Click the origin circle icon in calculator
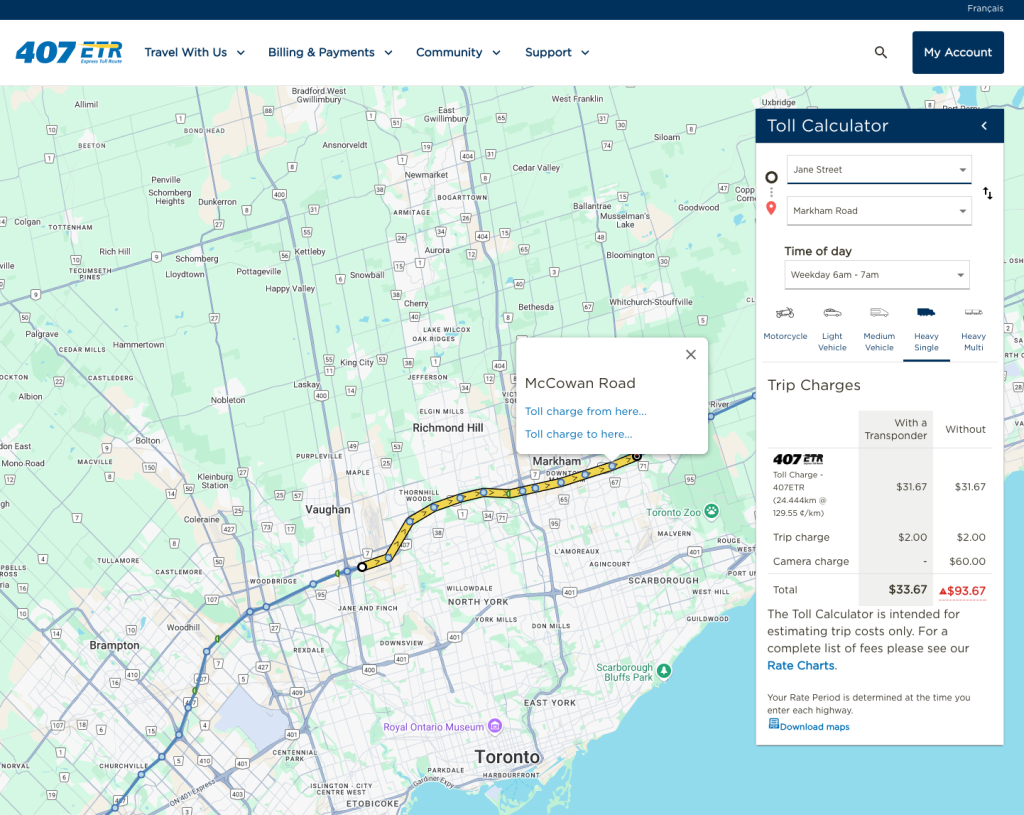The width and height of the screenshot is (1024, 815). point(771,177)
